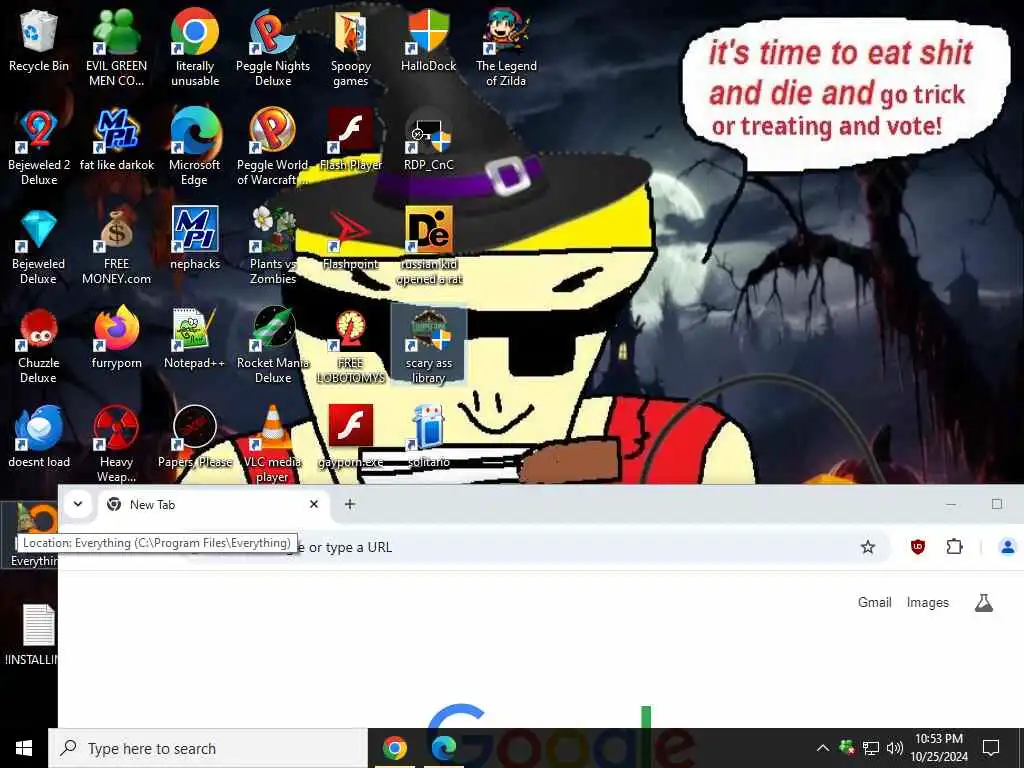Open the Spoopy games folder
Screen dimensions: 1024x768
pos(351,46)
